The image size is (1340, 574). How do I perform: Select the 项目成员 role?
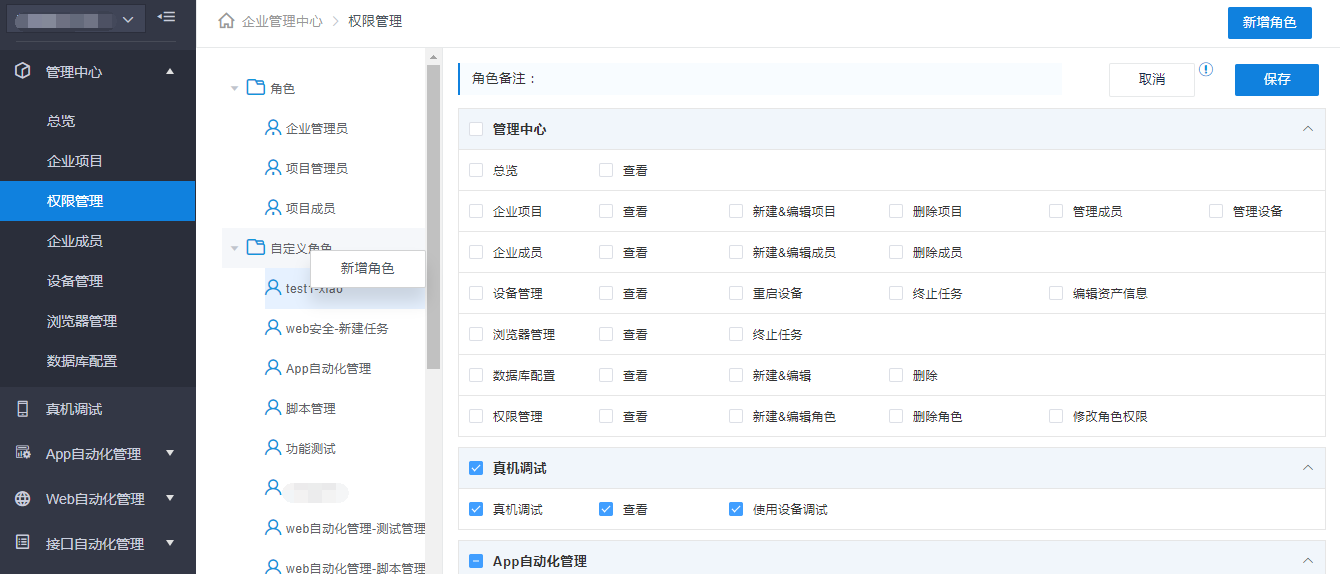coord(310,208)
